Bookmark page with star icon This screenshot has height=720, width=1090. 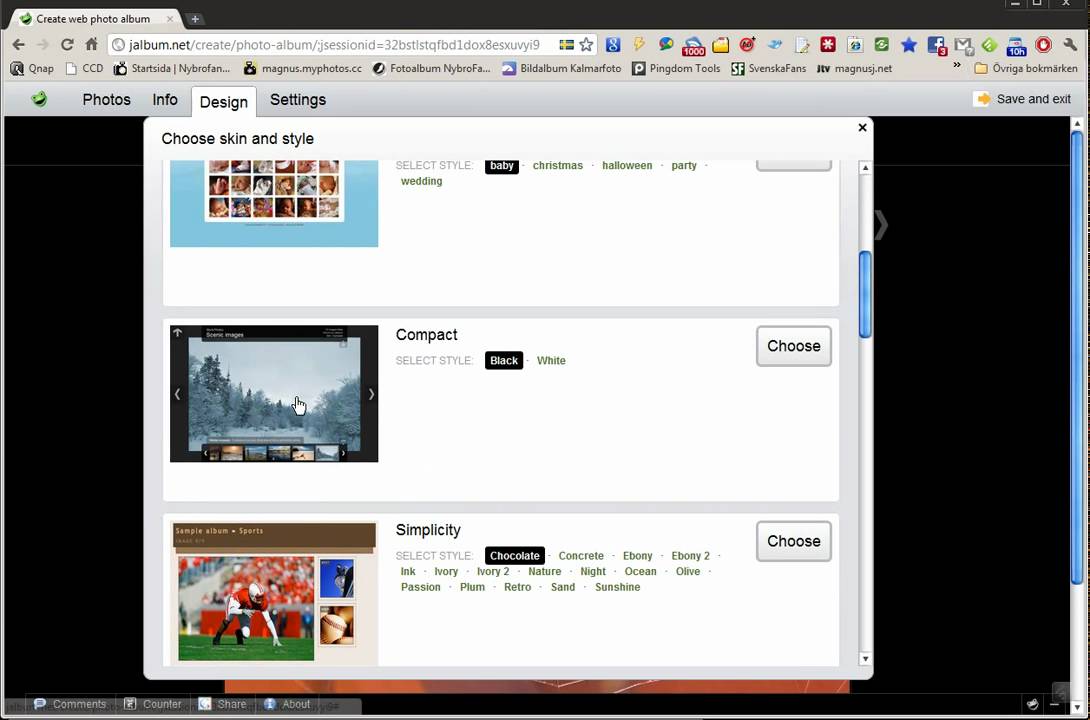(586, 44)
